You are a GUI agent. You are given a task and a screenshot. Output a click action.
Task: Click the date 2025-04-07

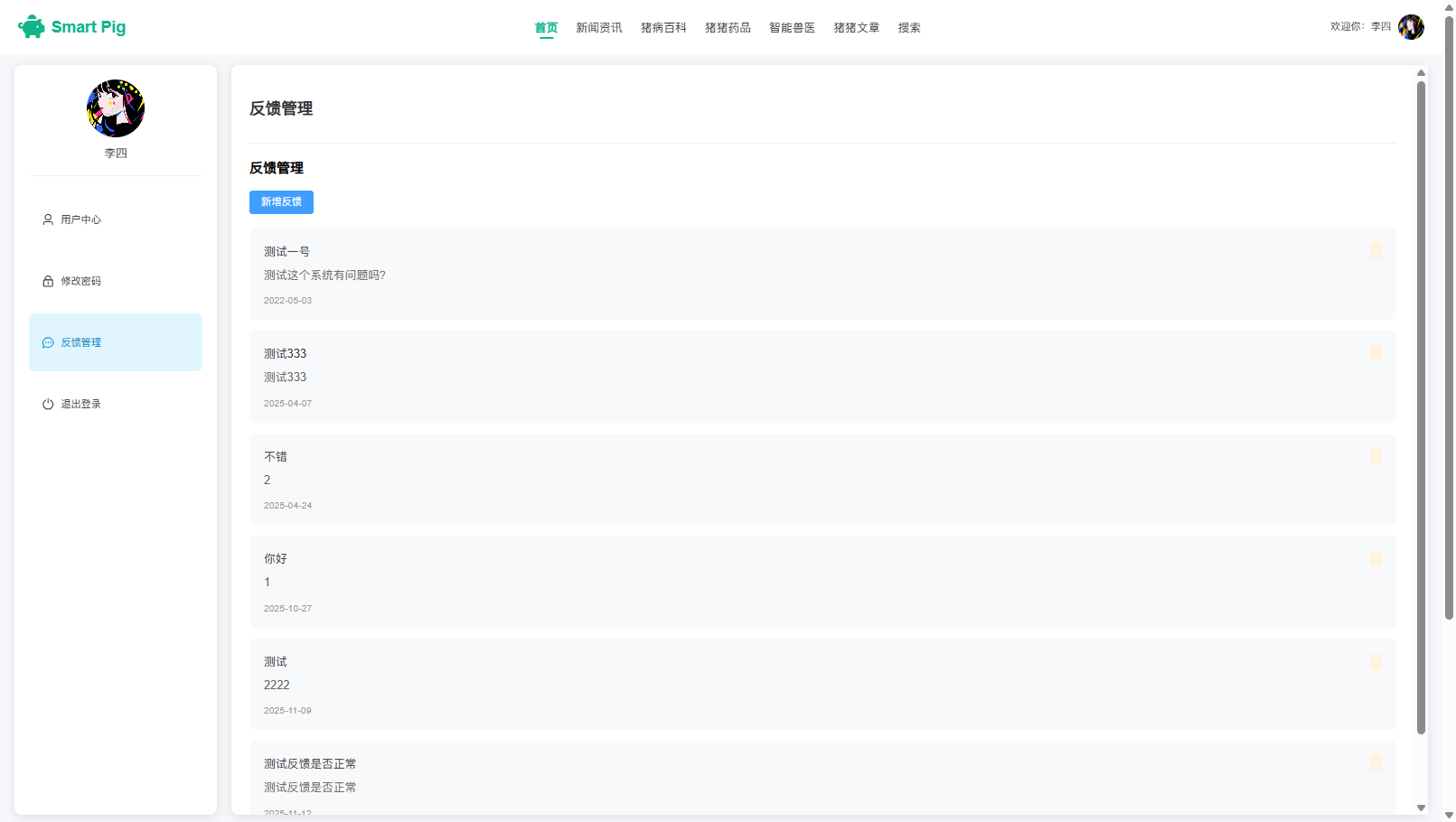coord(287,404)
